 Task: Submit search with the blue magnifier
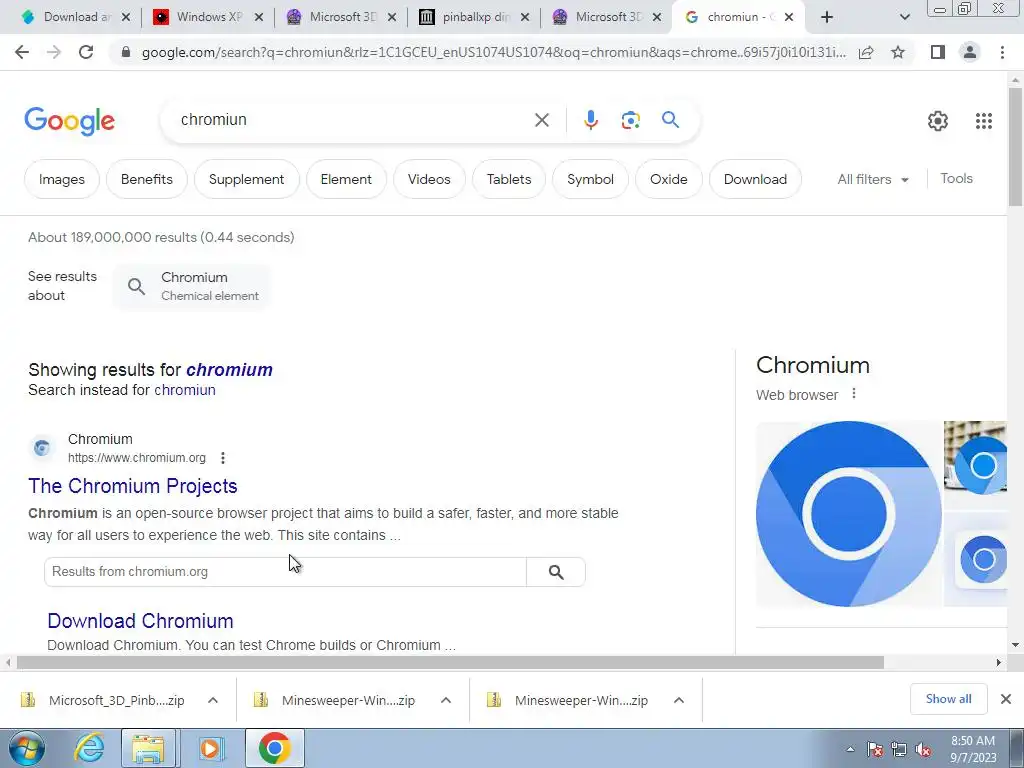point(670,120)
